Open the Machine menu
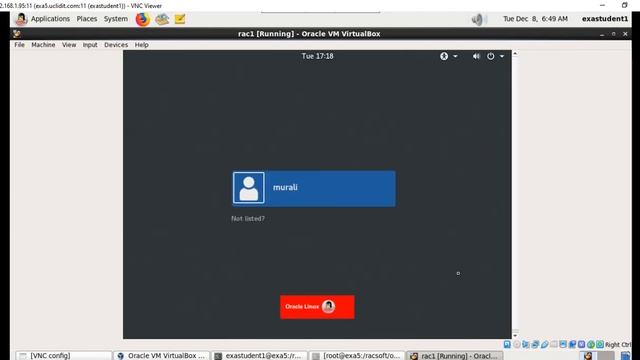640x360 pixels. click(x=43, y=45)
